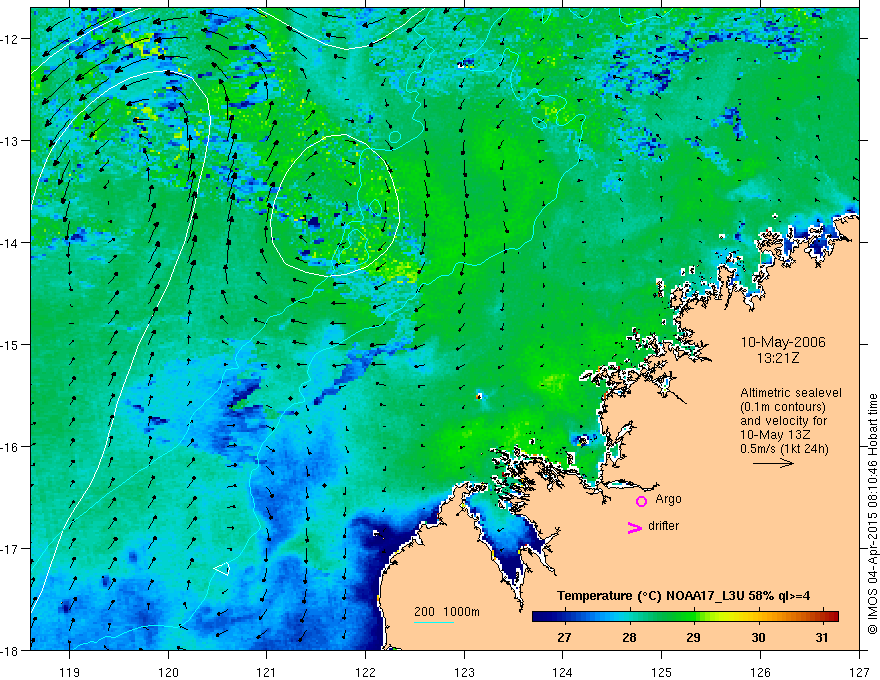This screenshot has width=880, height=680.
Task: Click the 'Altimetric sealevel' text
Action: 791,393
